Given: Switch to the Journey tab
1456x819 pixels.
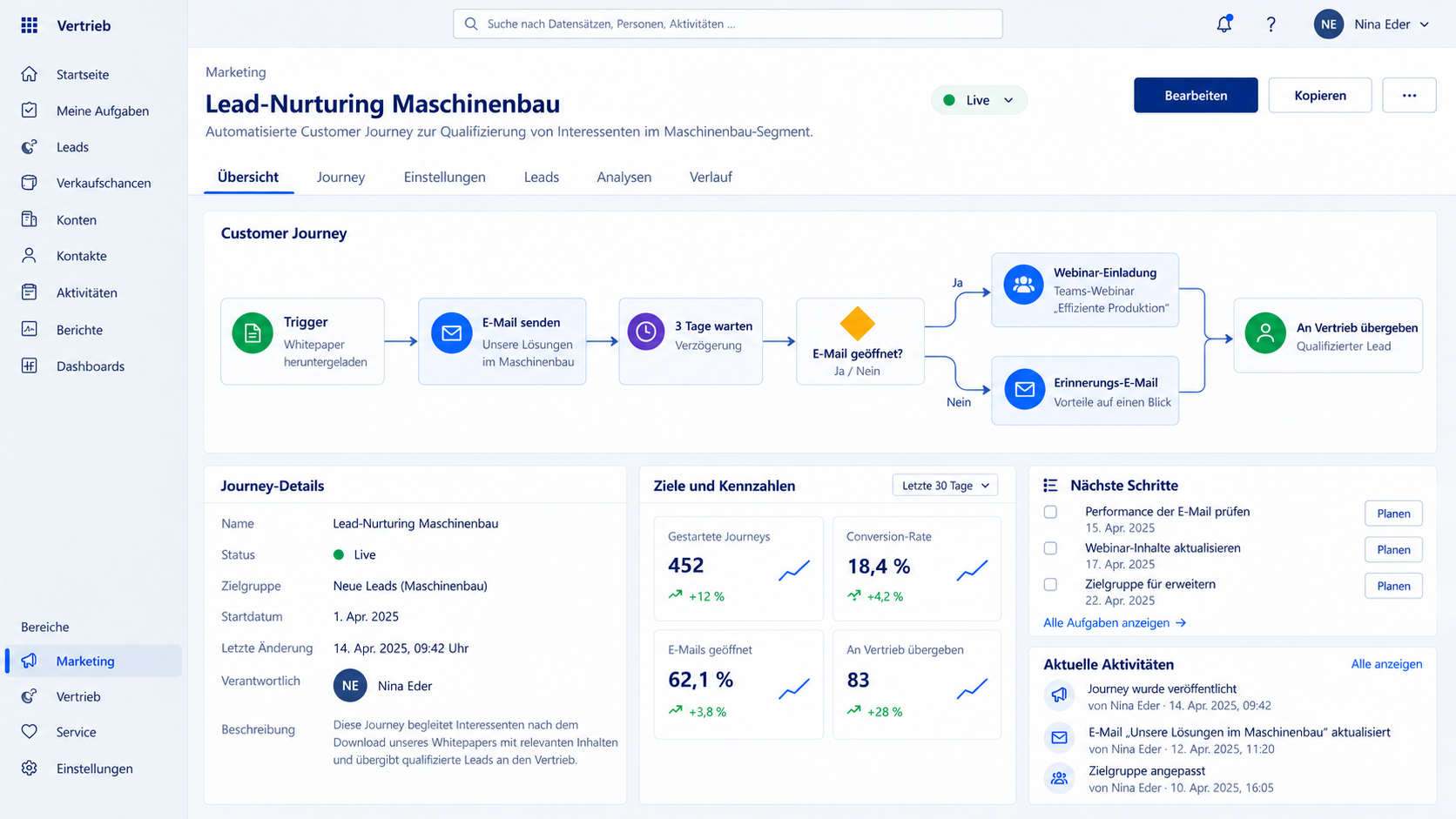Looking at the screenshot, I should 340,177.
